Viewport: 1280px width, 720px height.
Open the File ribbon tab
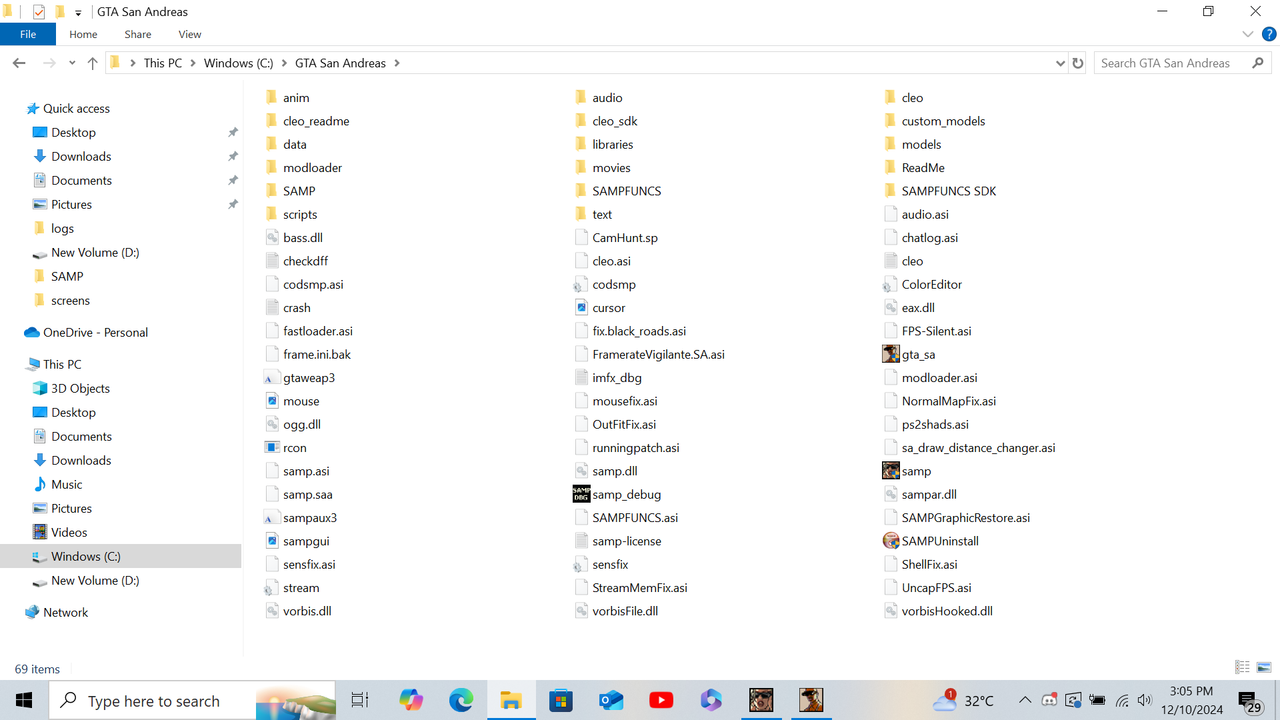pyautogui.click(x=28, y=34)
